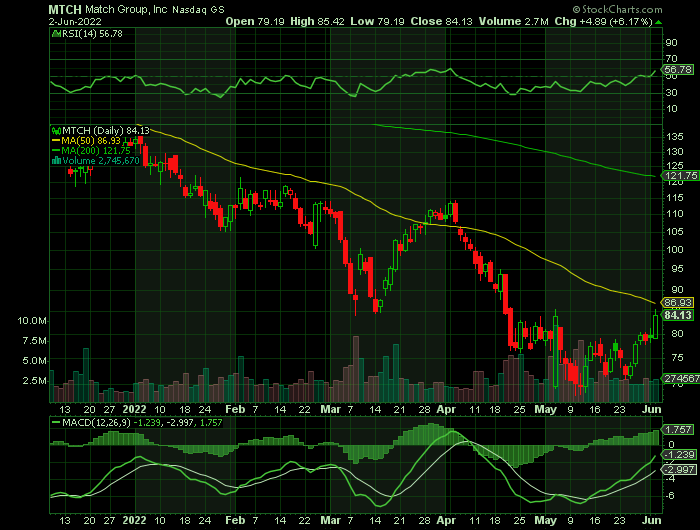The height and width of the screenshot is (530, 700).
Task: Click the 1.757 histogram tag on MACD axis
Action: 679,430
